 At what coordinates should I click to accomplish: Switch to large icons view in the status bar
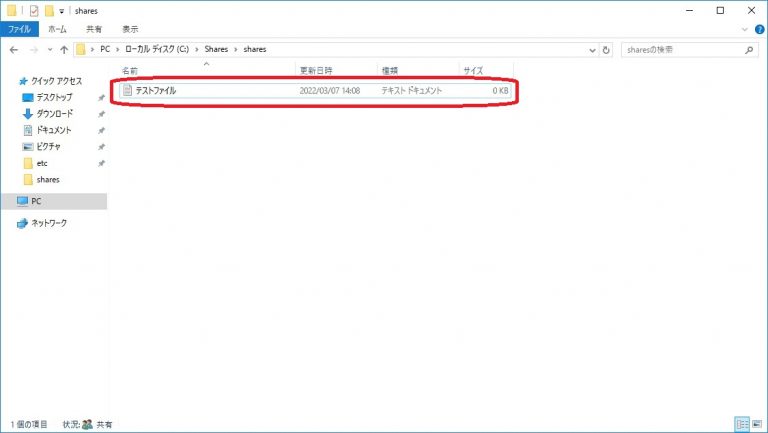756,424
